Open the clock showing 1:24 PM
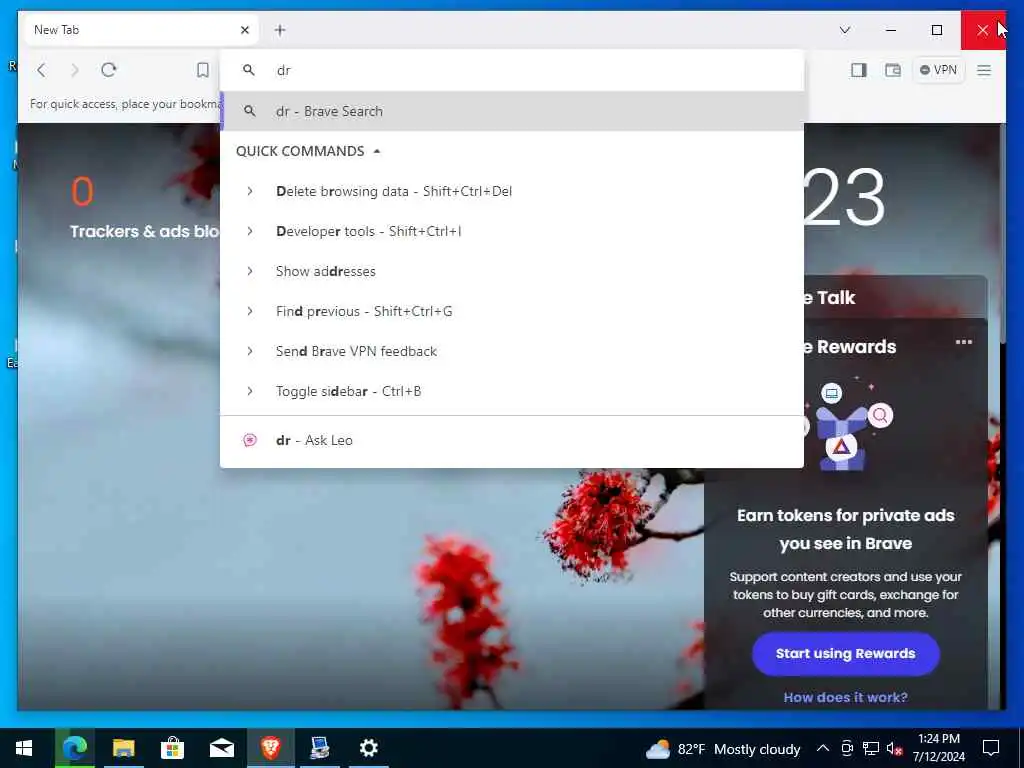 tap(938, 748)
